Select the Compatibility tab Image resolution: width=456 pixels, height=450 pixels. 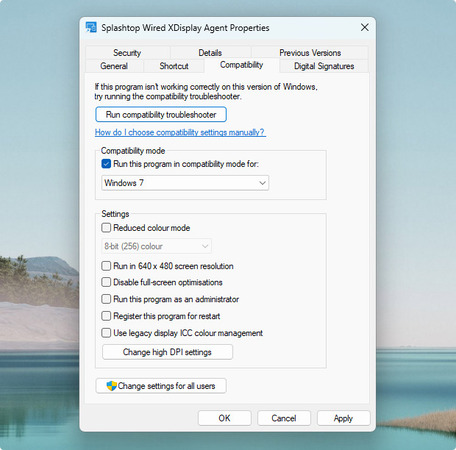(242, 65)
